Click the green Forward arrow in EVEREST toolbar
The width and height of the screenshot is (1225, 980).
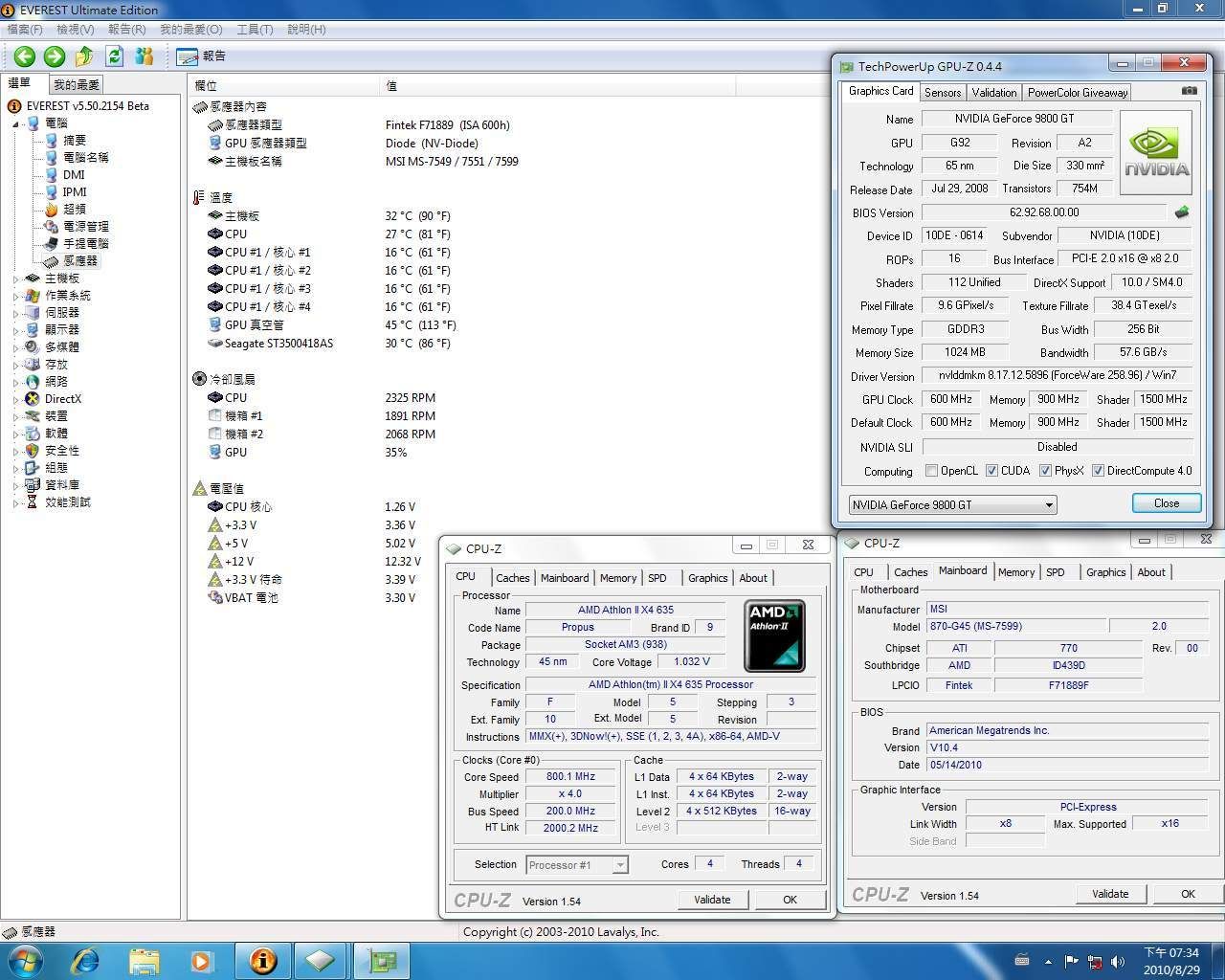tap(55, 56)
